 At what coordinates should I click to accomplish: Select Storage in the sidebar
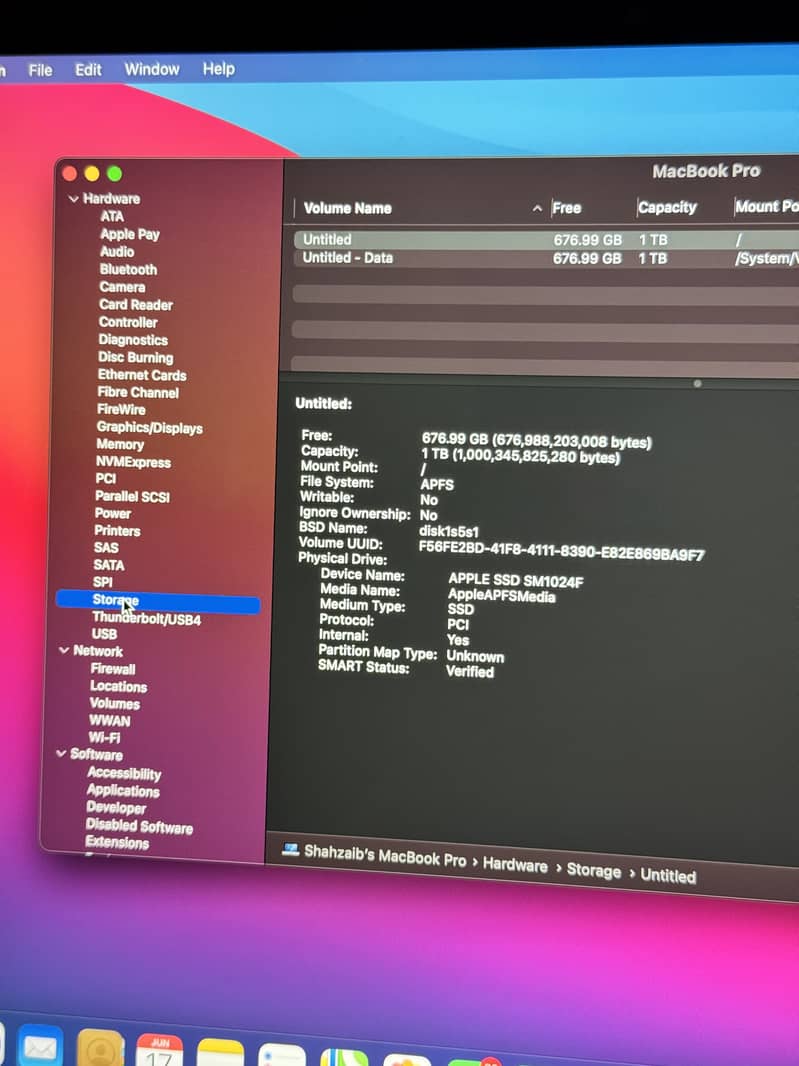coord(158,602)
